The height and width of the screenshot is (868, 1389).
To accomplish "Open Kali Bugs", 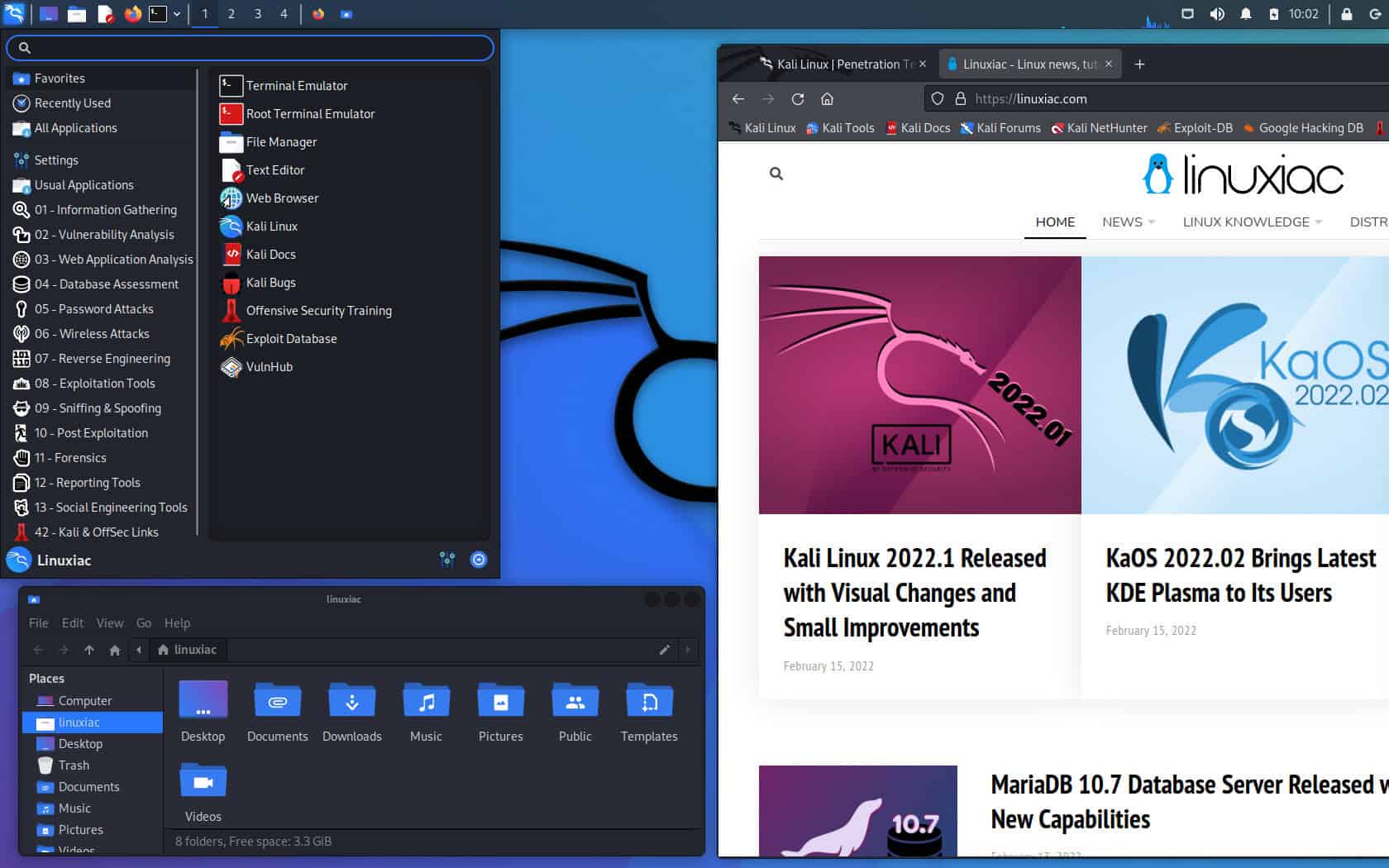I will click(x=270, y=282).
